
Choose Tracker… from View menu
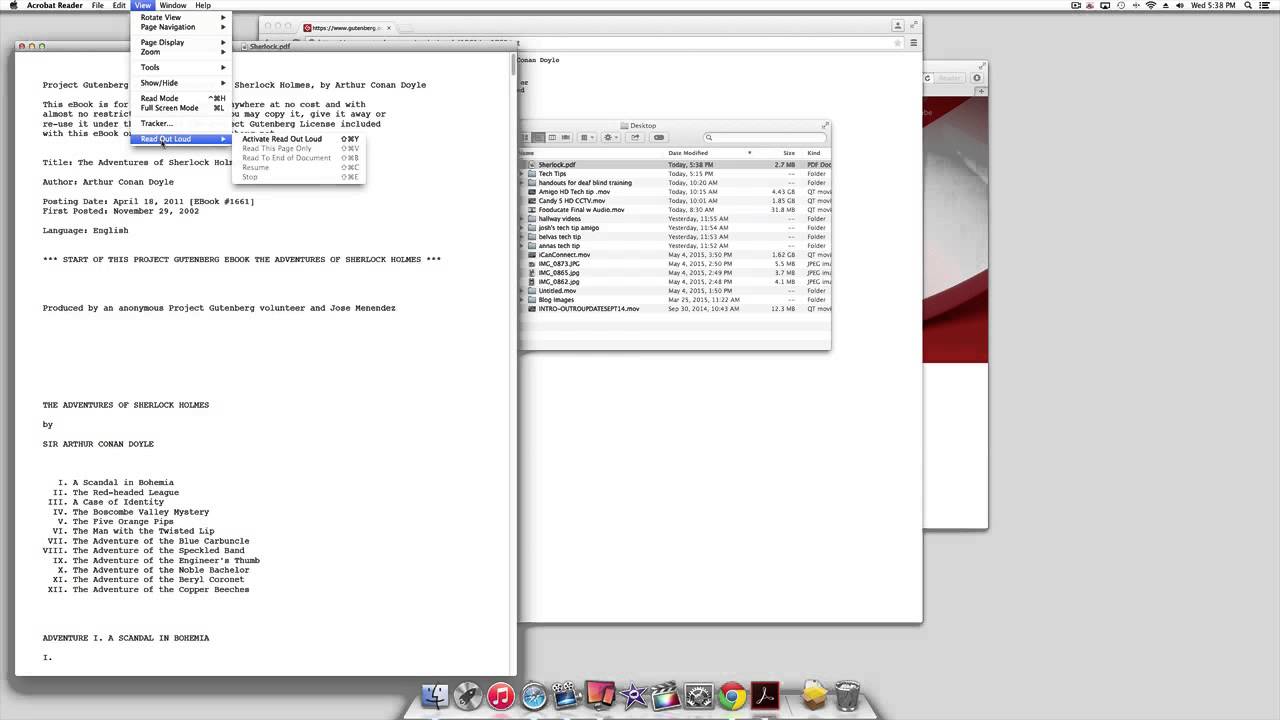[181, 123]
